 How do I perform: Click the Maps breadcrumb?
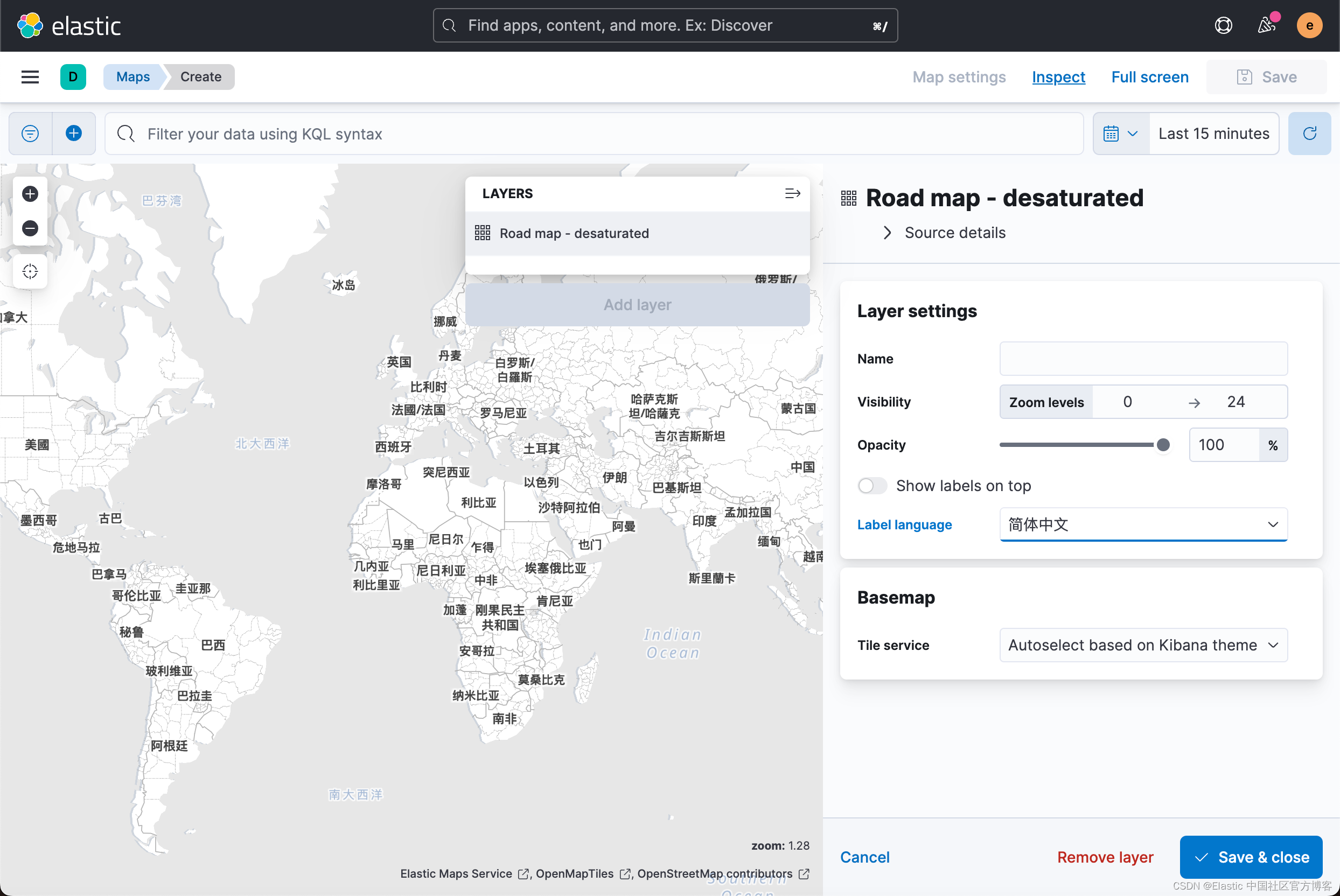click(x=132, y=77)
